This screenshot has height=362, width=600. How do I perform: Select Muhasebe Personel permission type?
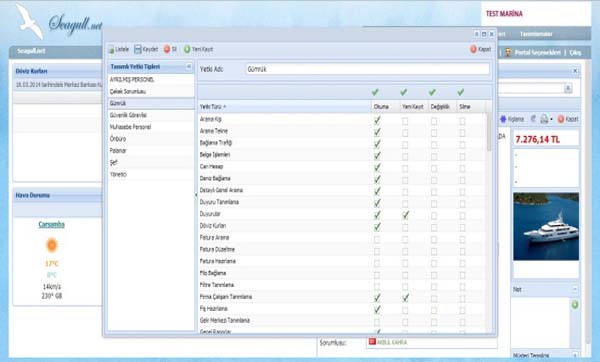tap(151, 127)
